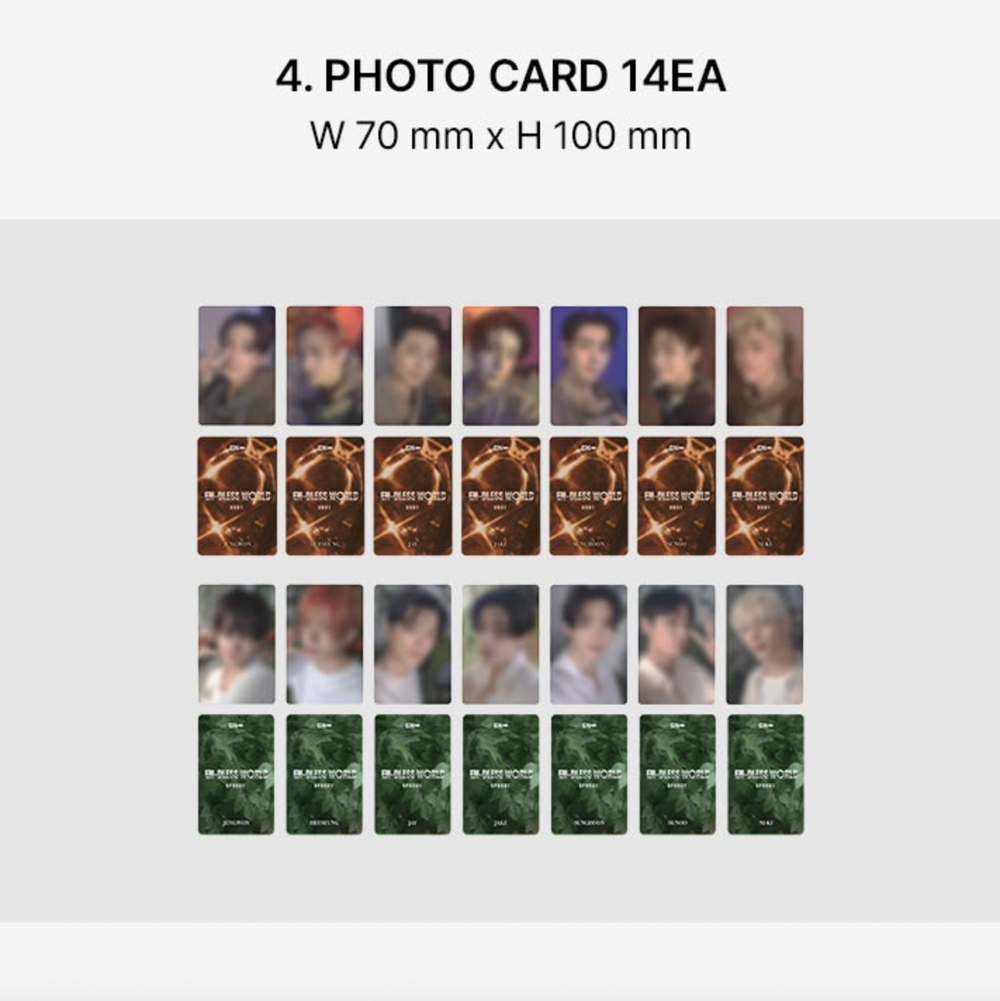Select the green HEESEUNG card back

pyautogui.click(x=324, y=774)
